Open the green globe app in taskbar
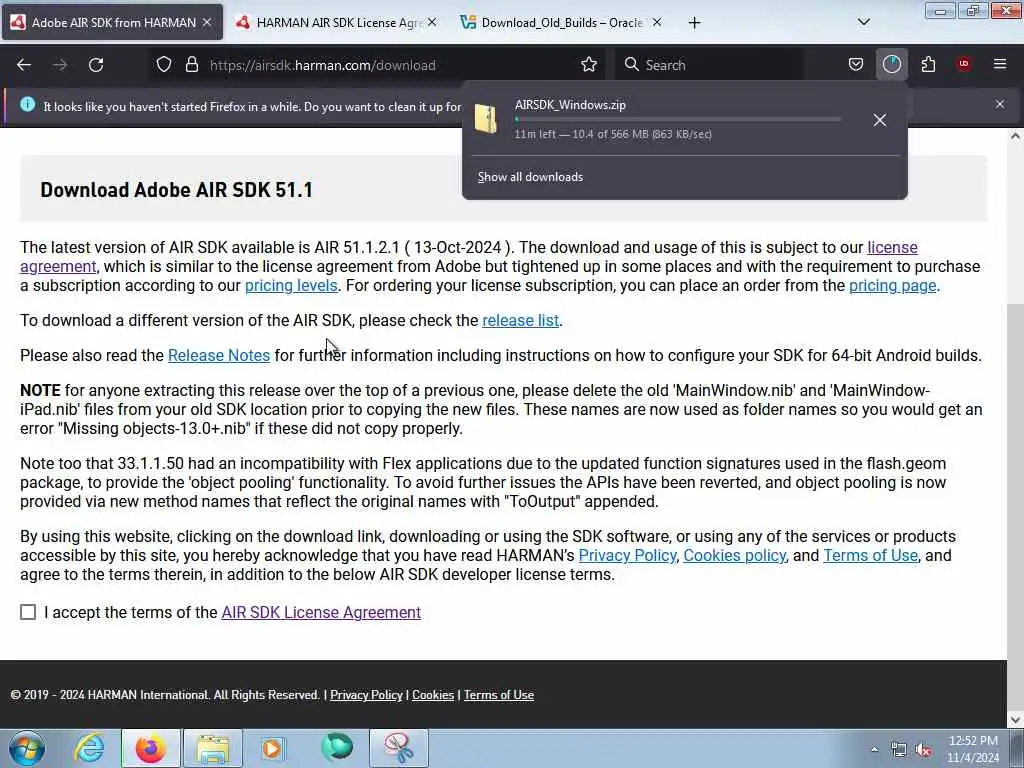1024x768 pixels. click(337, 748)
